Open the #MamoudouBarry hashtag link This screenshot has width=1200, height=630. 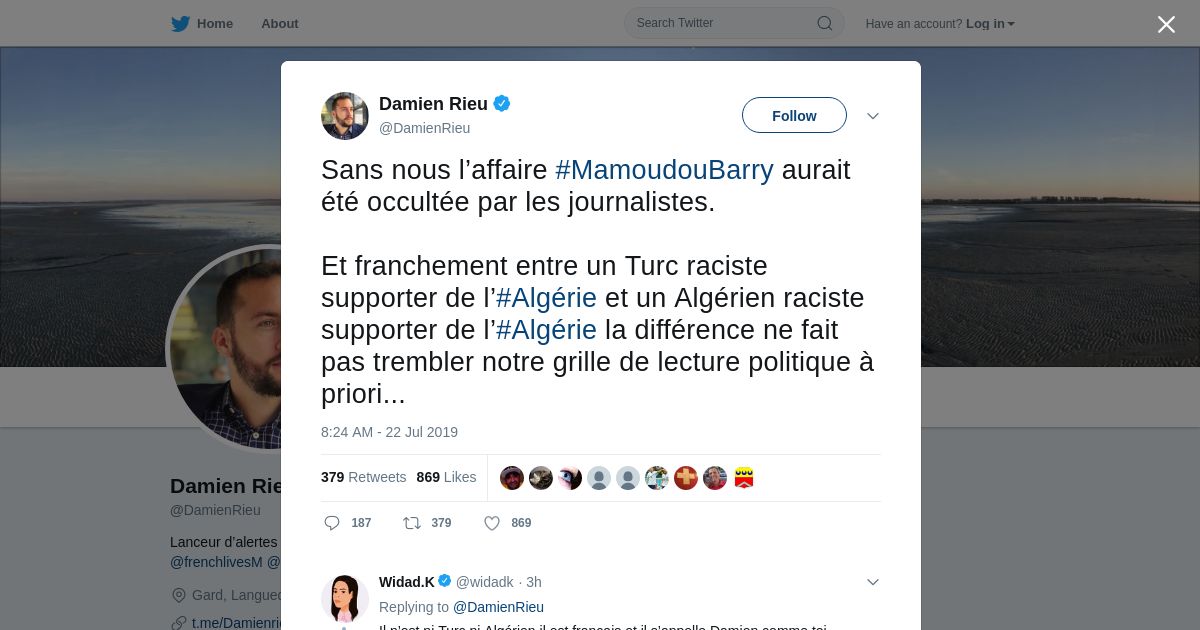[664, 170]
